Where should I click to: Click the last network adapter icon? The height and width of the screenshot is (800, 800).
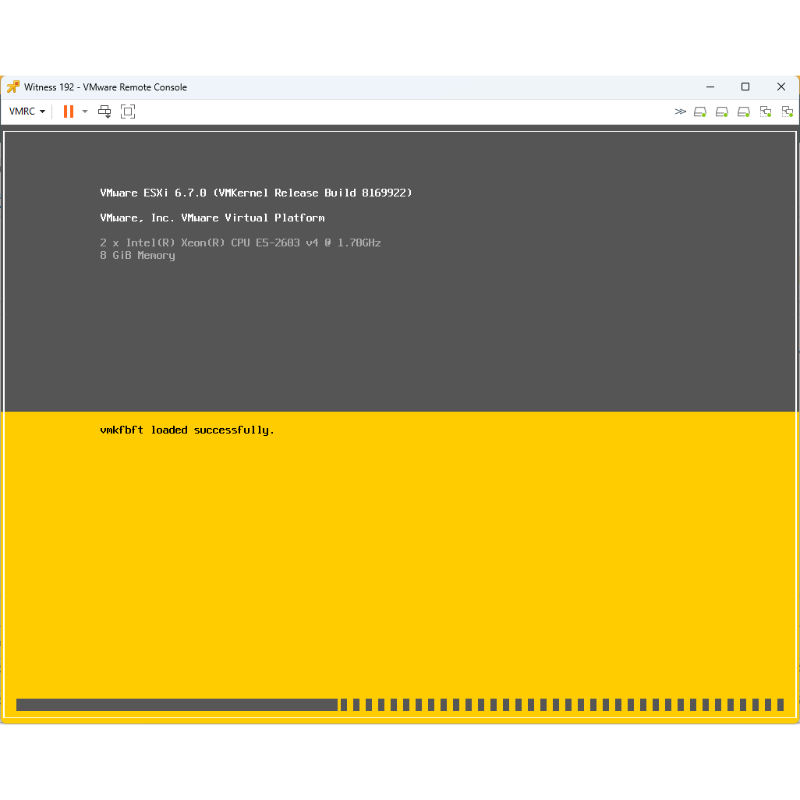coord(786,111)
